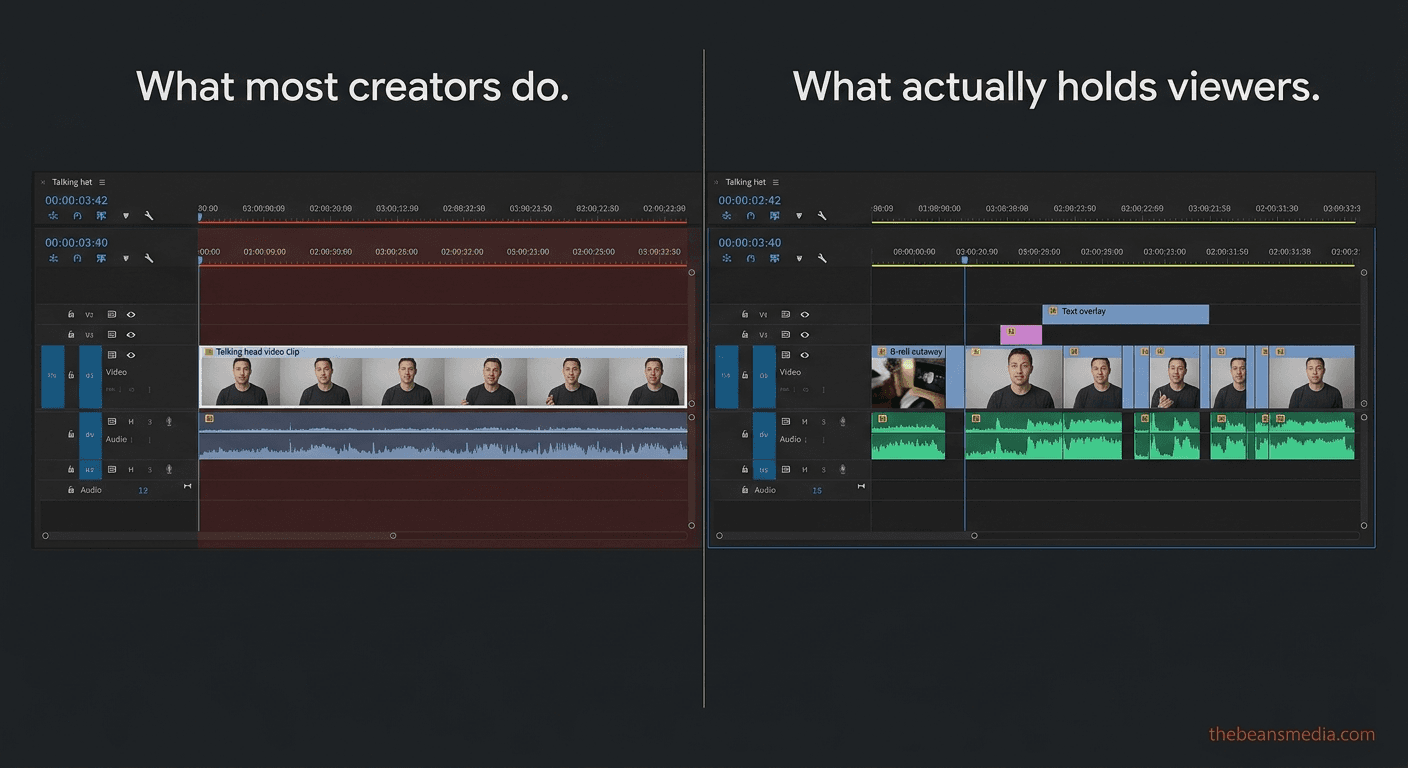Select the pink clip below Text overlay

tap(1021, 335)
